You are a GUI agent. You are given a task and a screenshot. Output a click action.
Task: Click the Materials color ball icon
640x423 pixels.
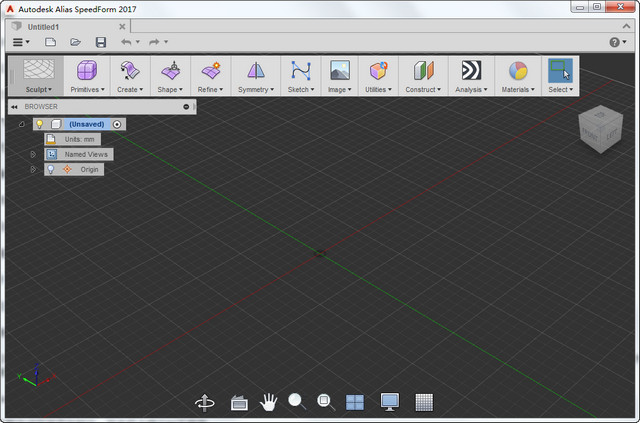518,70
